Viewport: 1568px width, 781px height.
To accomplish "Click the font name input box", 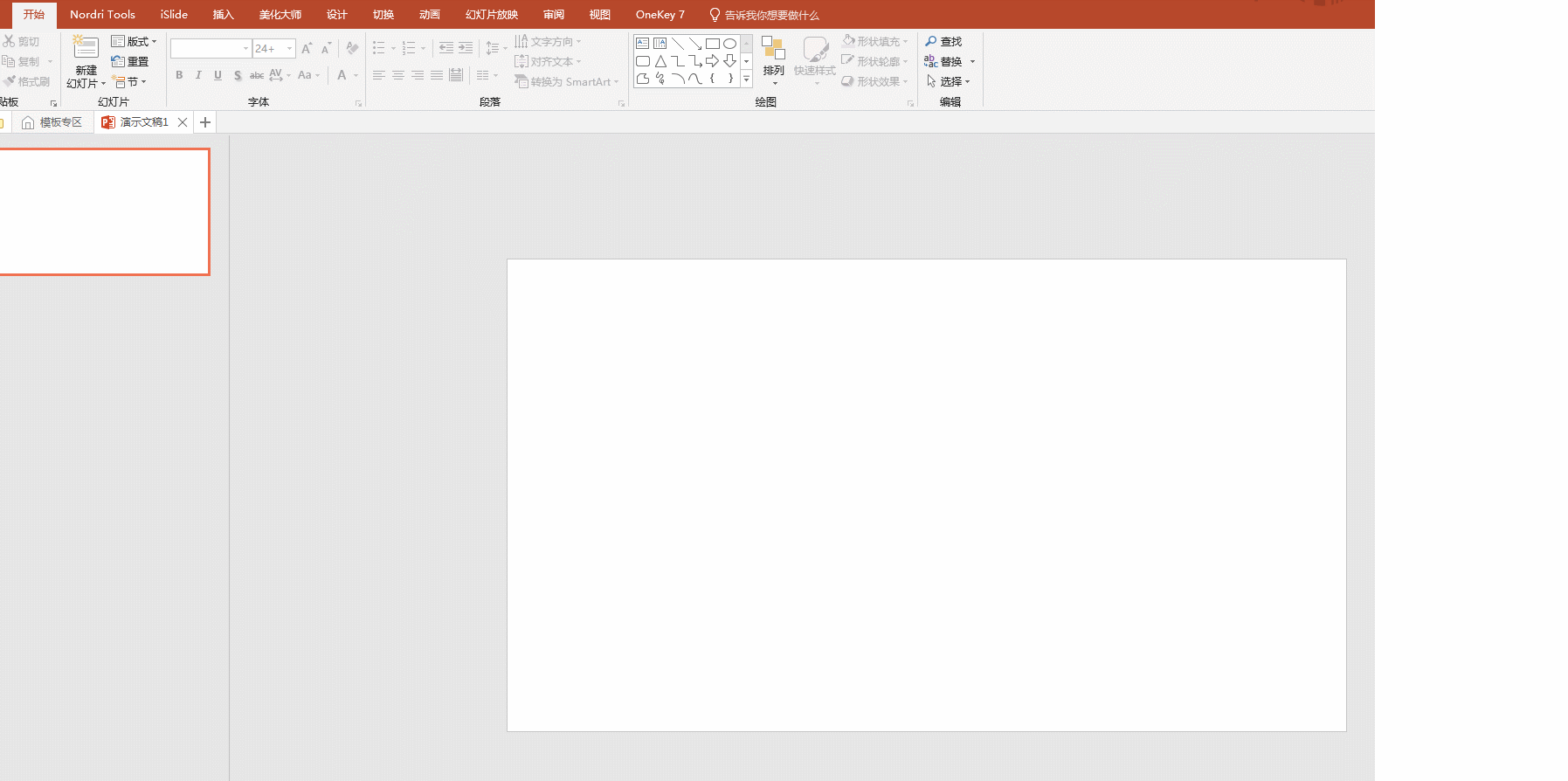I will (x=205, y=49).
